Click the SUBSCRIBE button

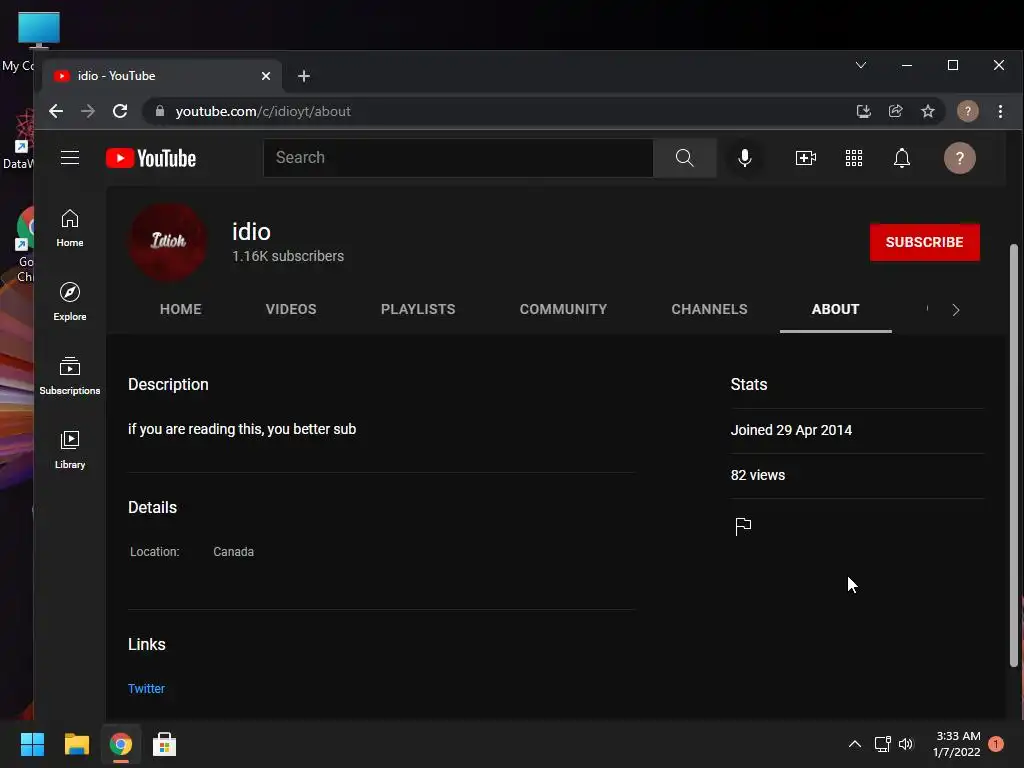tap(924, 242)
